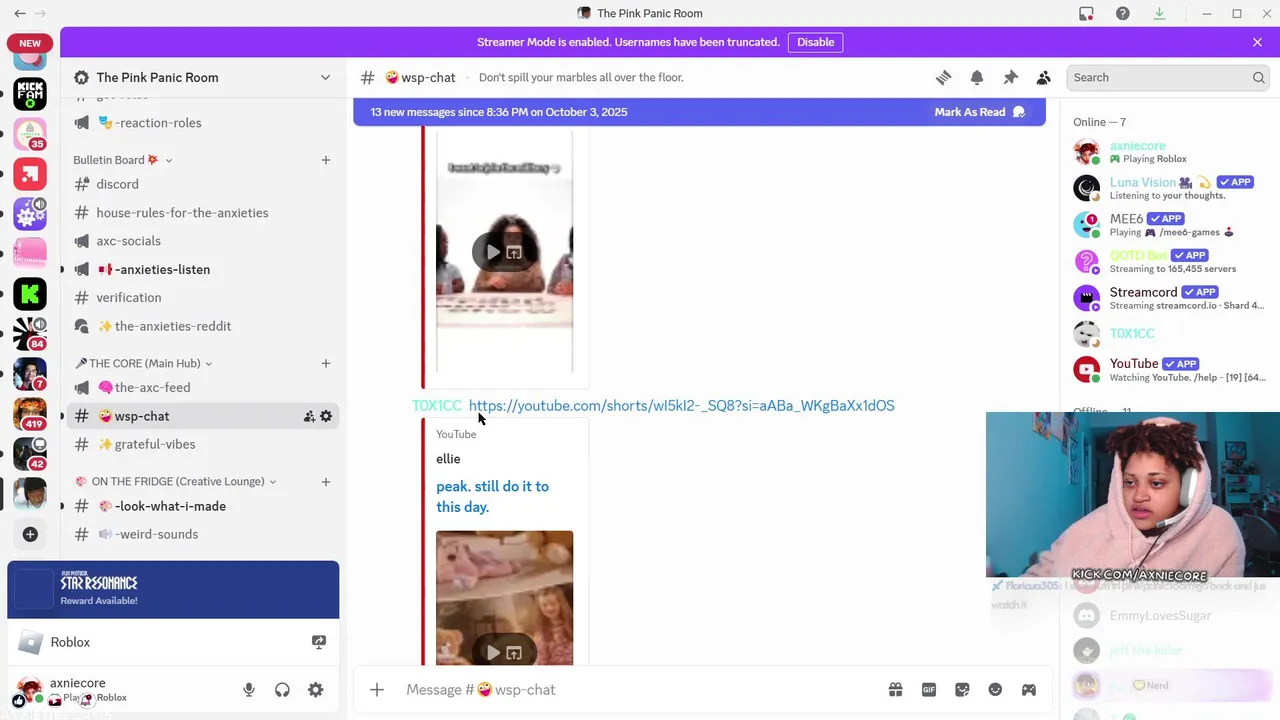
Task: Open the 'peak. still do it to this day.' title
Action: 492,496
